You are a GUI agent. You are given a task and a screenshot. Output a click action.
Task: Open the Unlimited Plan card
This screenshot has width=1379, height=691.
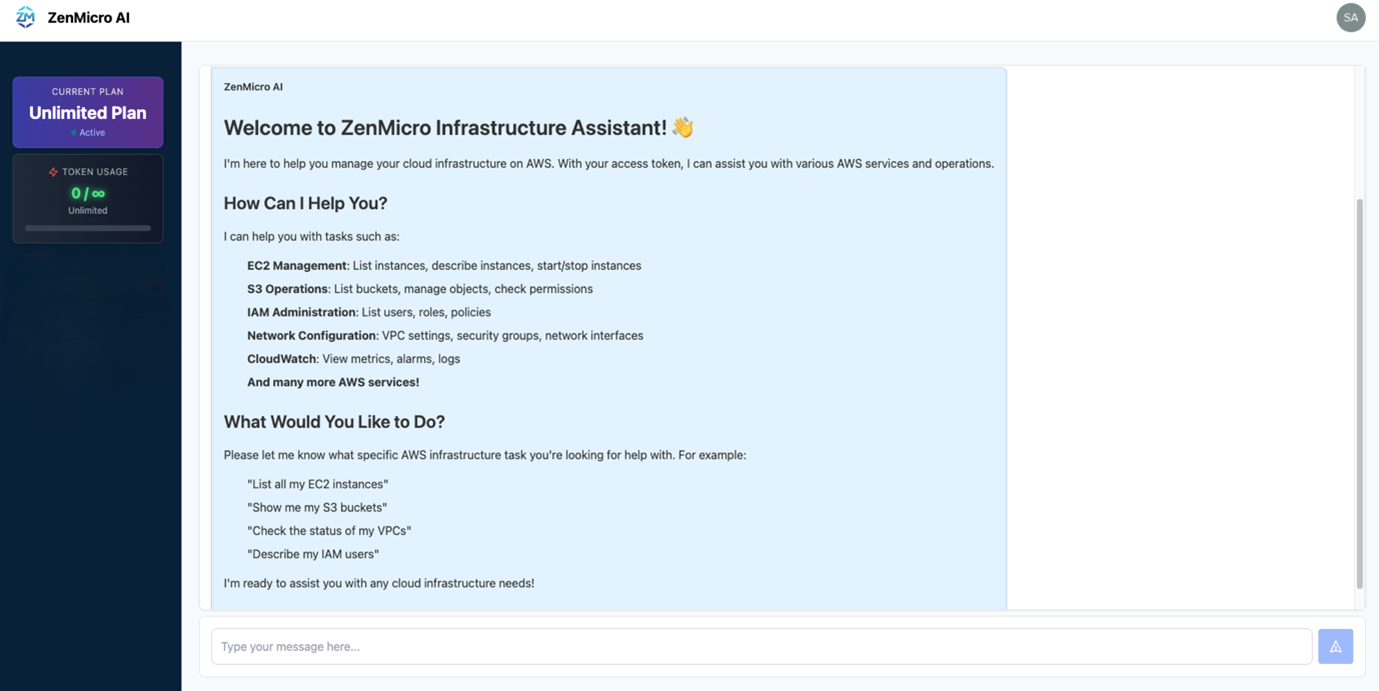[x=88, y=112]
